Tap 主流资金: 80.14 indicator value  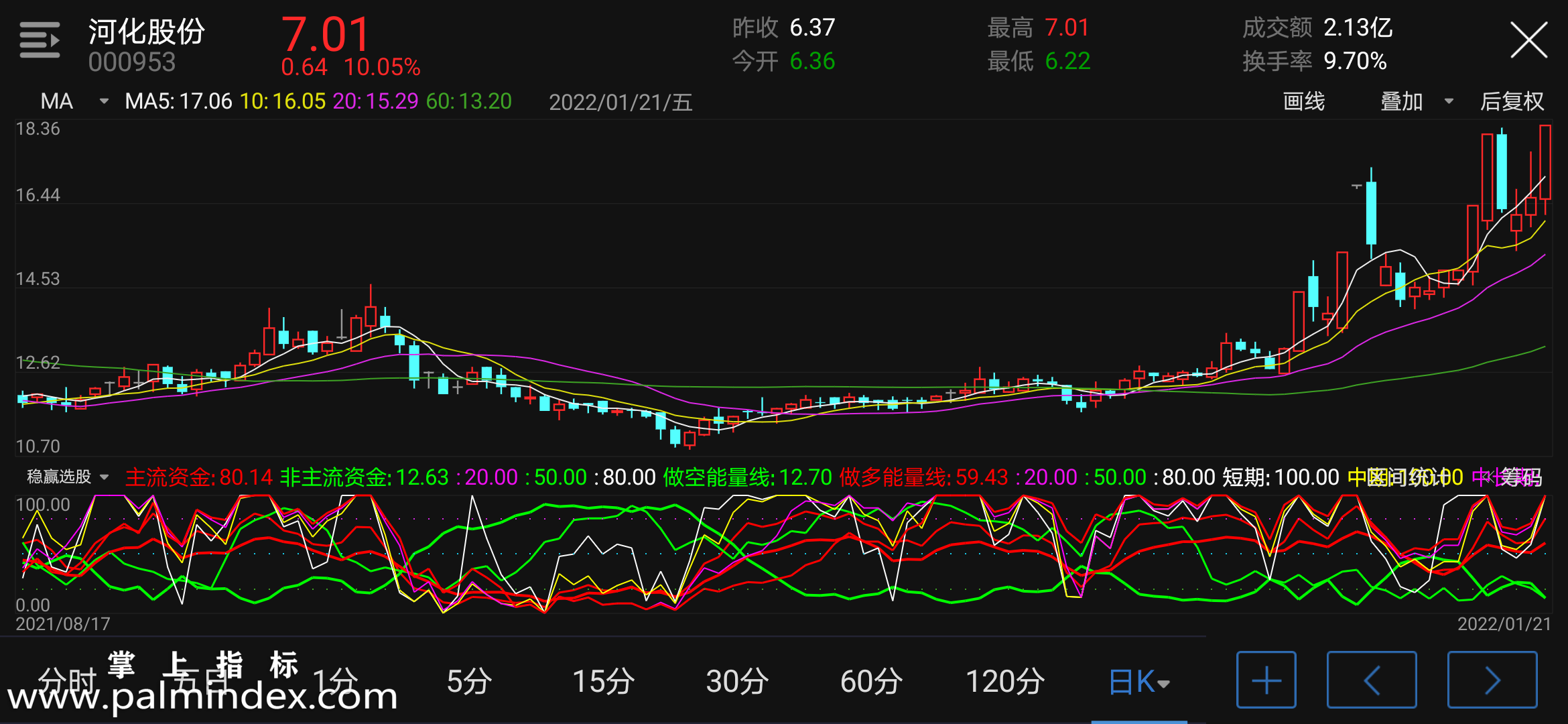pyautogui.click(x=199, y=477)
